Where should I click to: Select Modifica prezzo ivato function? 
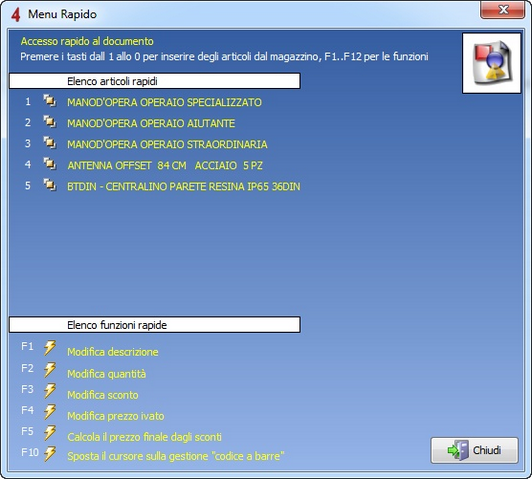(116, 416)
